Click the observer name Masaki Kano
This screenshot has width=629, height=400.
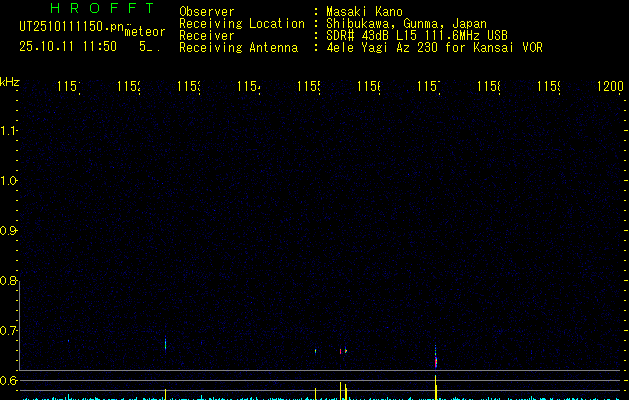364,12
